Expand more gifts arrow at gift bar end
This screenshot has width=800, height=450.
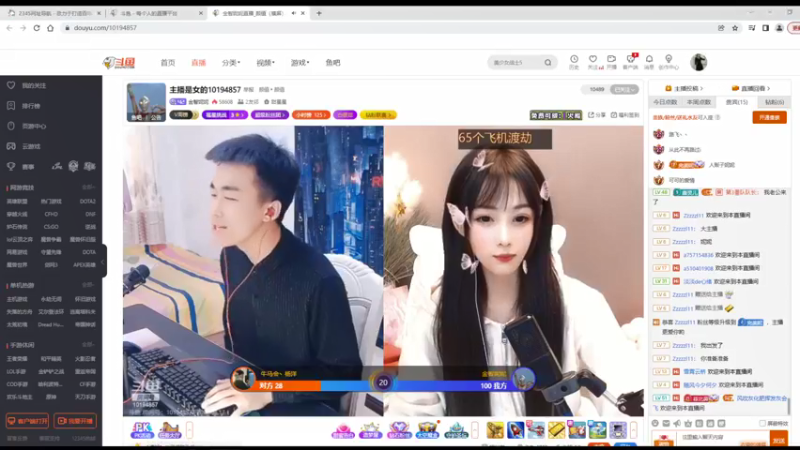633,430
